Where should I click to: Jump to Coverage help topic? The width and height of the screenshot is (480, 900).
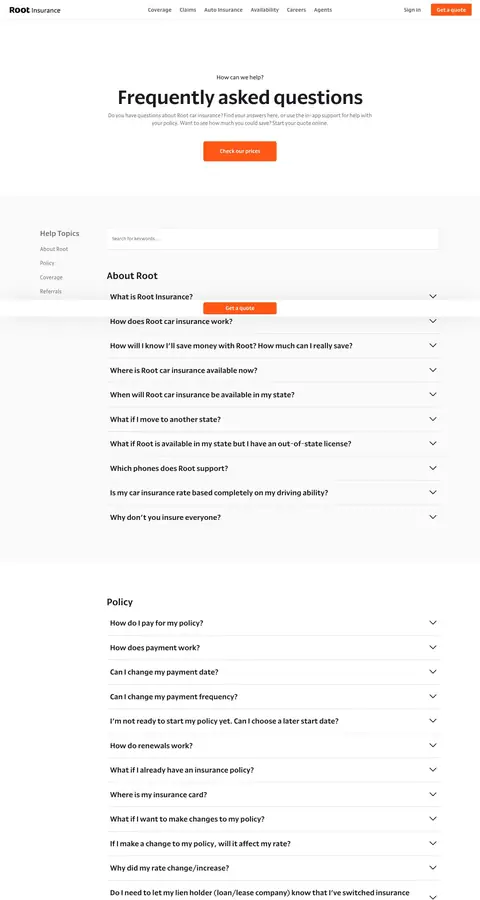(x=51, y=277)
